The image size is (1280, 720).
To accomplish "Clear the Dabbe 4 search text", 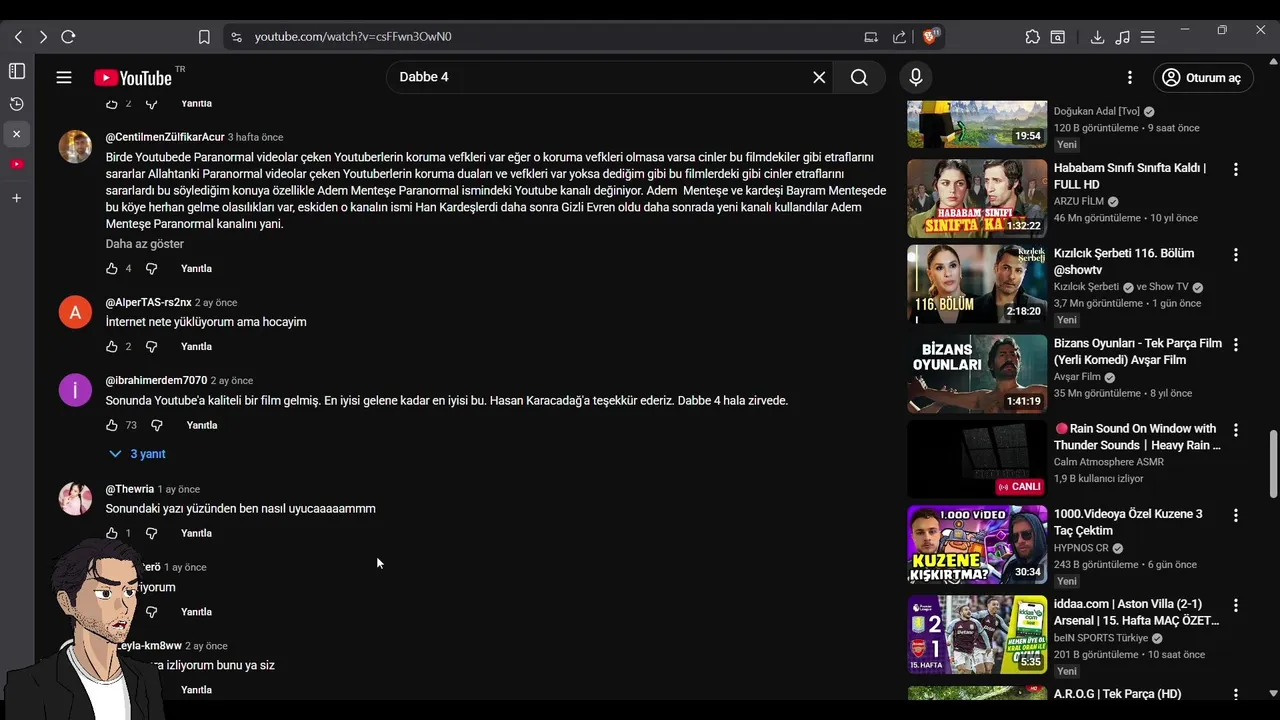I will [819, 77].
